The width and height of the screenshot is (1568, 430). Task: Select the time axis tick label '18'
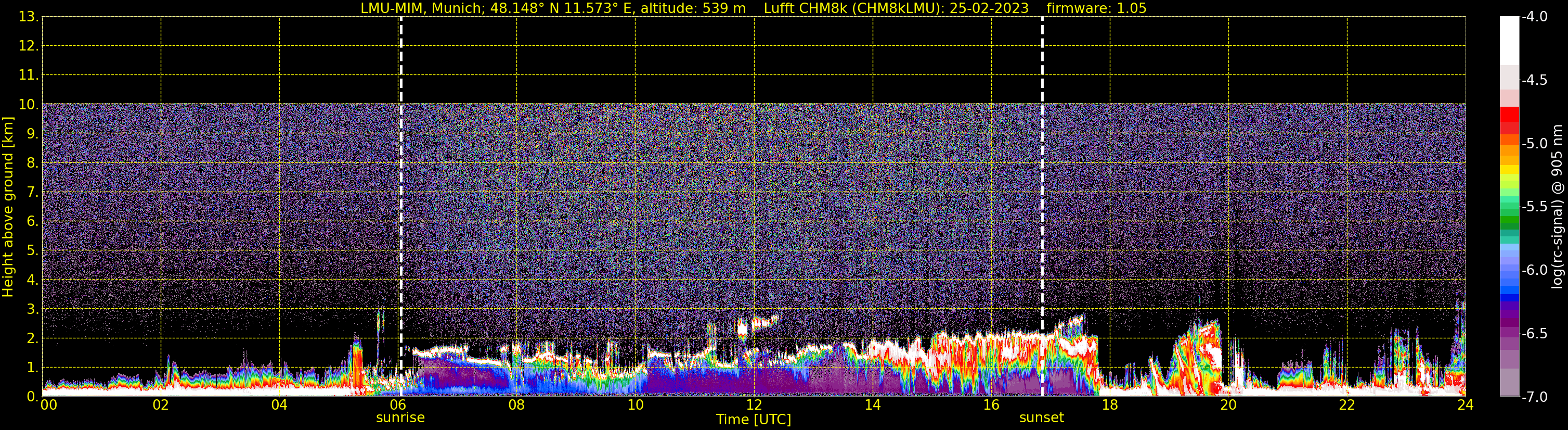coord(1110,405)
